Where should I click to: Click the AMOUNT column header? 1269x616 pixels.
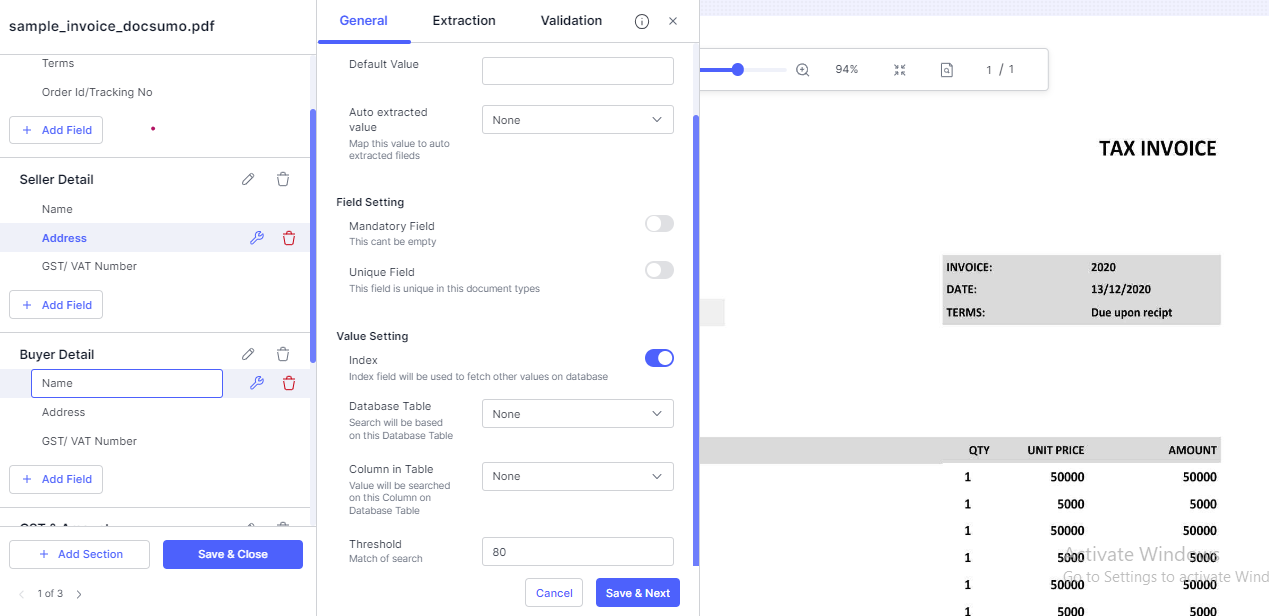point(1192,450)
